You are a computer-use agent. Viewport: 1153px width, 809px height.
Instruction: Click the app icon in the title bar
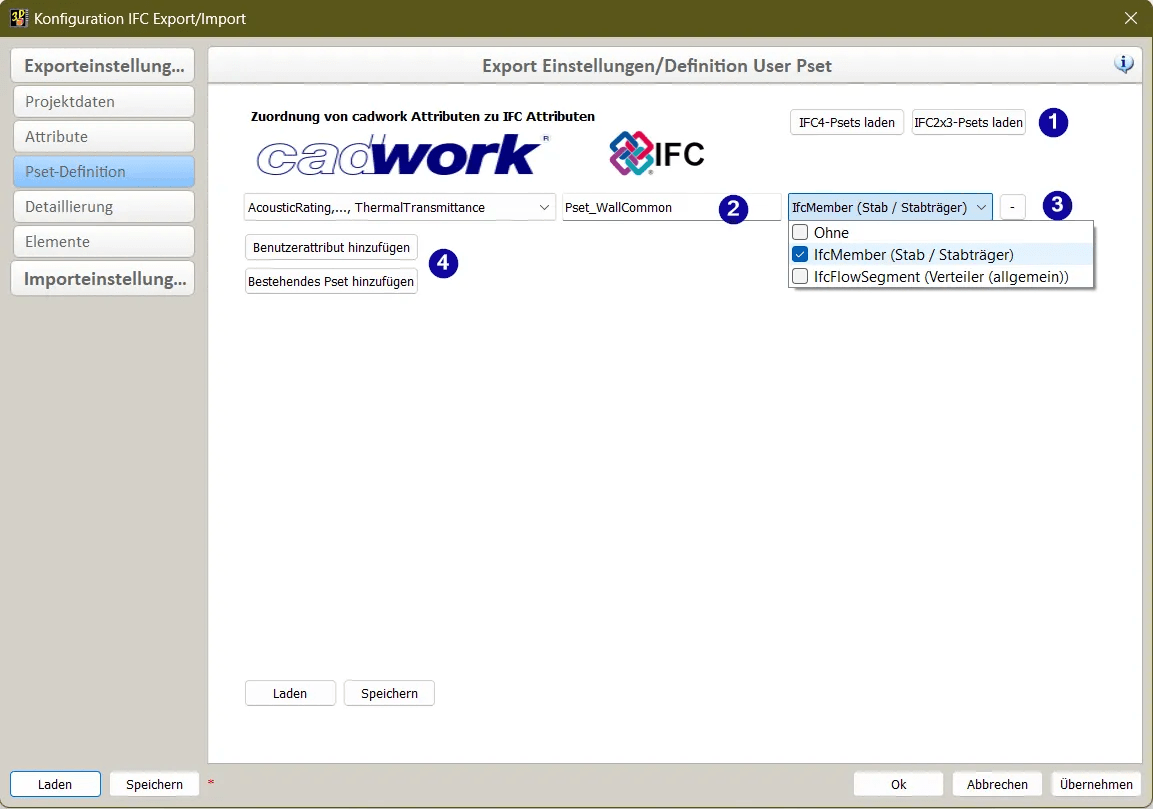pos(18,18)
